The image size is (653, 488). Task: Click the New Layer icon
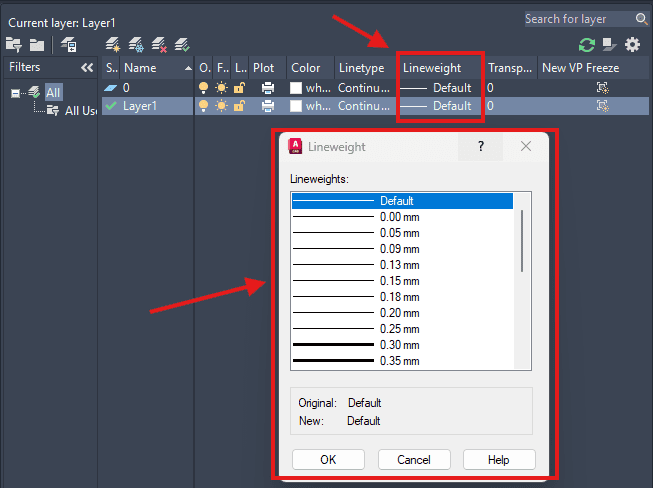point(113,44)
